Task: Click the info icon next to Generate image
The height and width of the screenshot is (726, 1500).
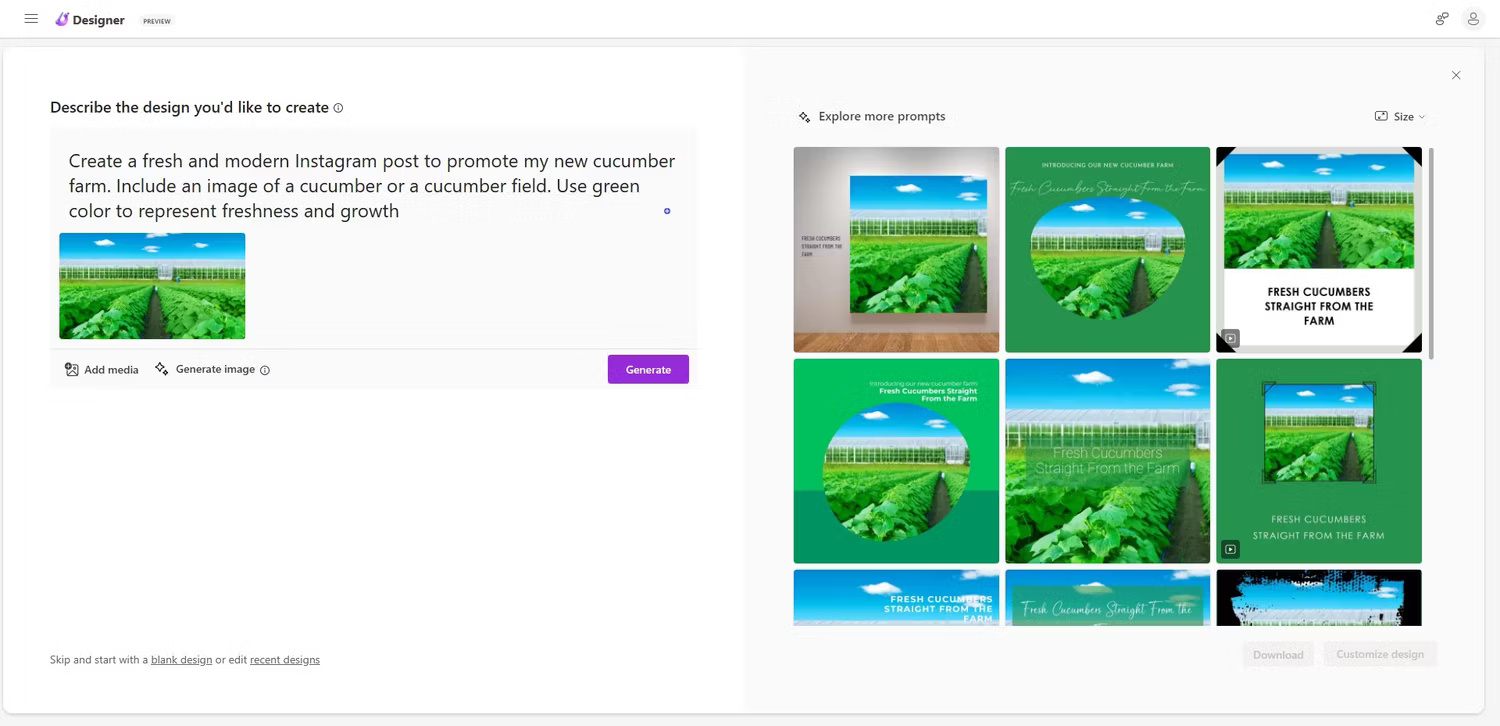Action: (x=265, y=370)
